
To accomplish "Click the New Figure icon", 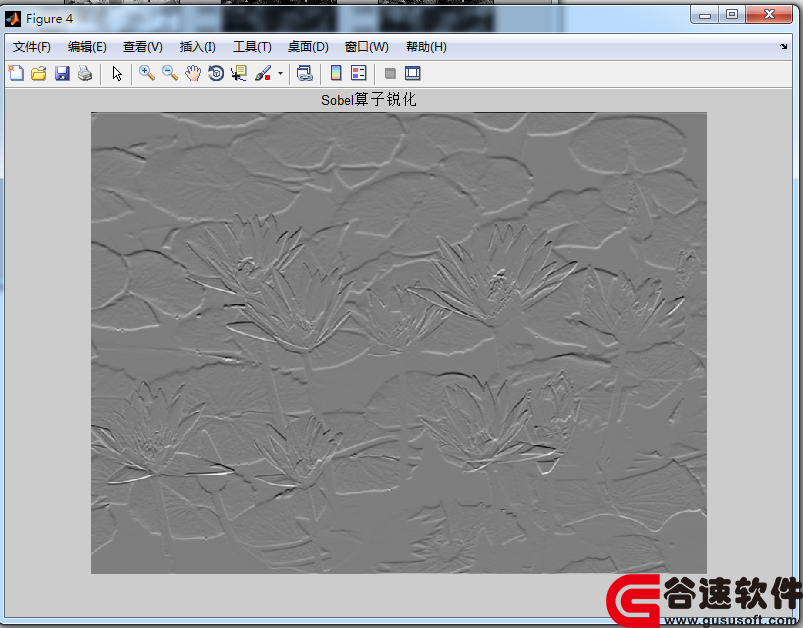I will pos(16,73).
